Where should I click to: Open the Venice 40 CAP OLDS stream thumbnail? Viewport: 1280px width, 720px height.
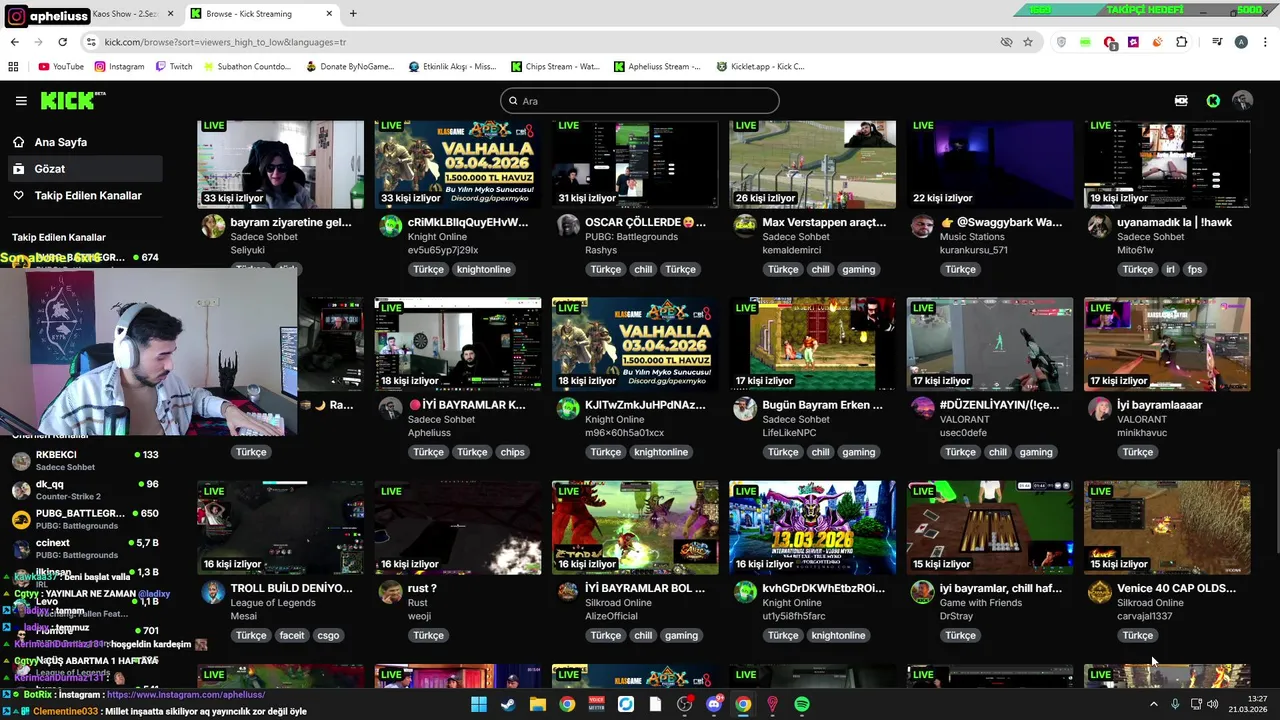[x=1167, y=528]
